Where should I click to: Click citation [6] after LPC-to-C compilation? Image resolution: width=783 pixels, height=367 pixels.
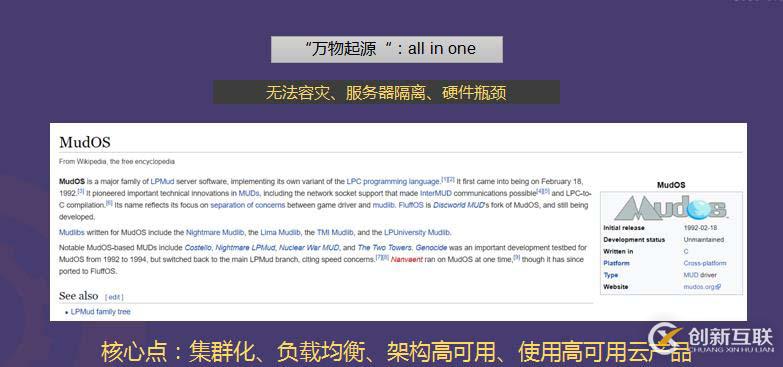(109, 203)
